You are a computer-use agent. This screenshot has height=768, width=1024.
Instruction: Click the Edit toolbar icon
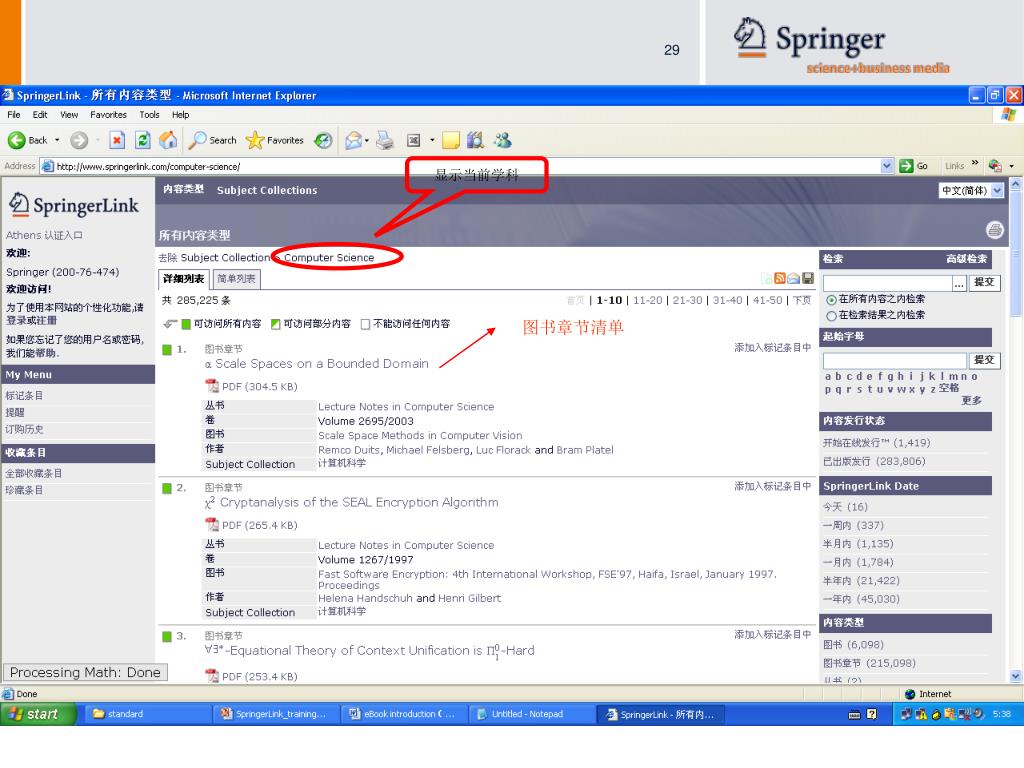pyautogui.click(x=413, y=140)
